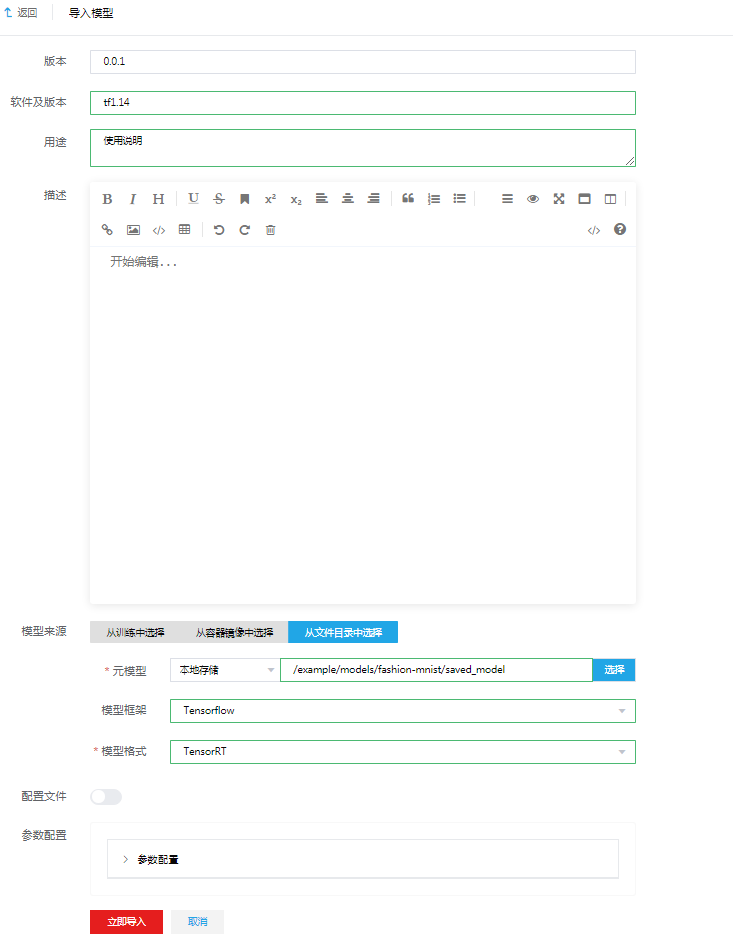Underline text via the U icon
This screenshot has height=946, width=733.
tap(193, 198)
